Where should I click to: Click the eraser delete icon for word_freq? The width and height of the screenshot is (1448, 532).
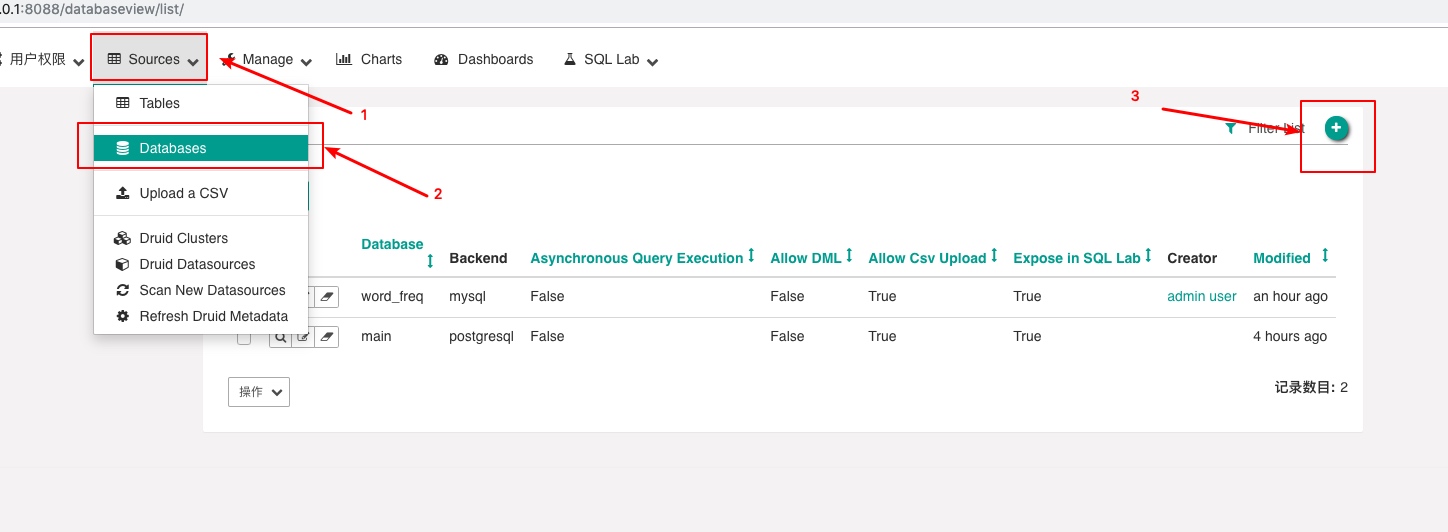[328, 297]
